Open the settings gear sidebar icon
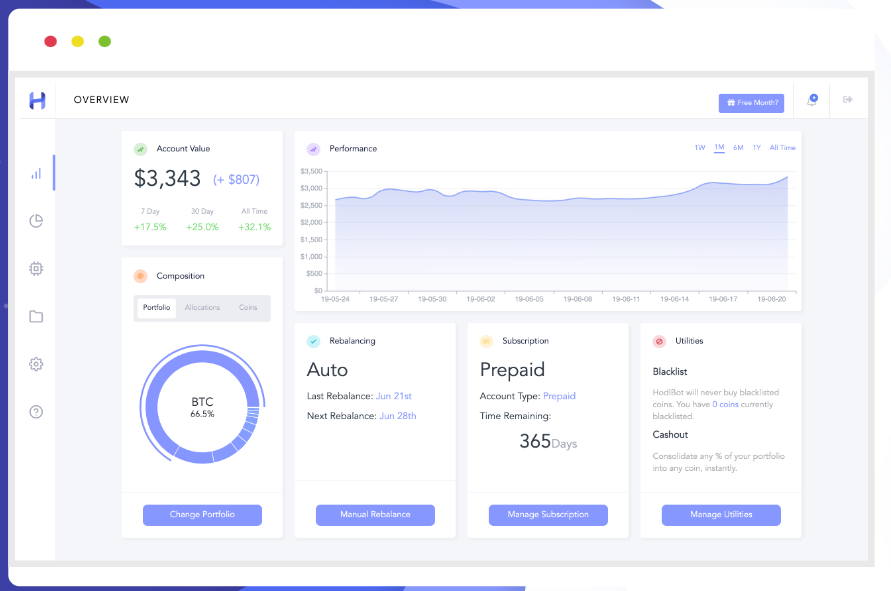Viewport: 891px width, 591px height. pos(36,364)
